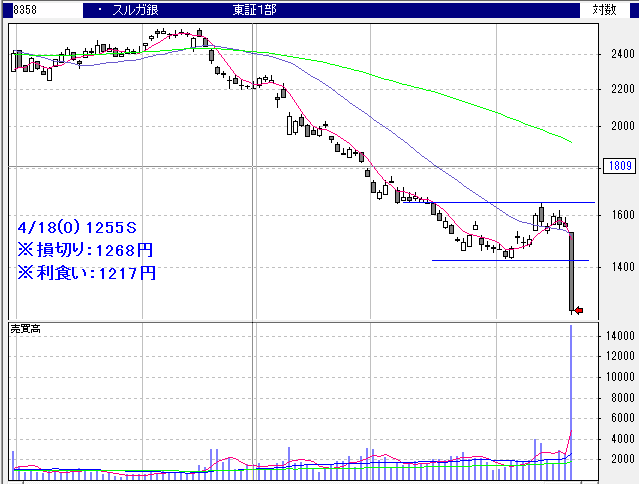The image size is (639, 484).
Task: Click the stock code 8358 field
Action: [14, 10]
